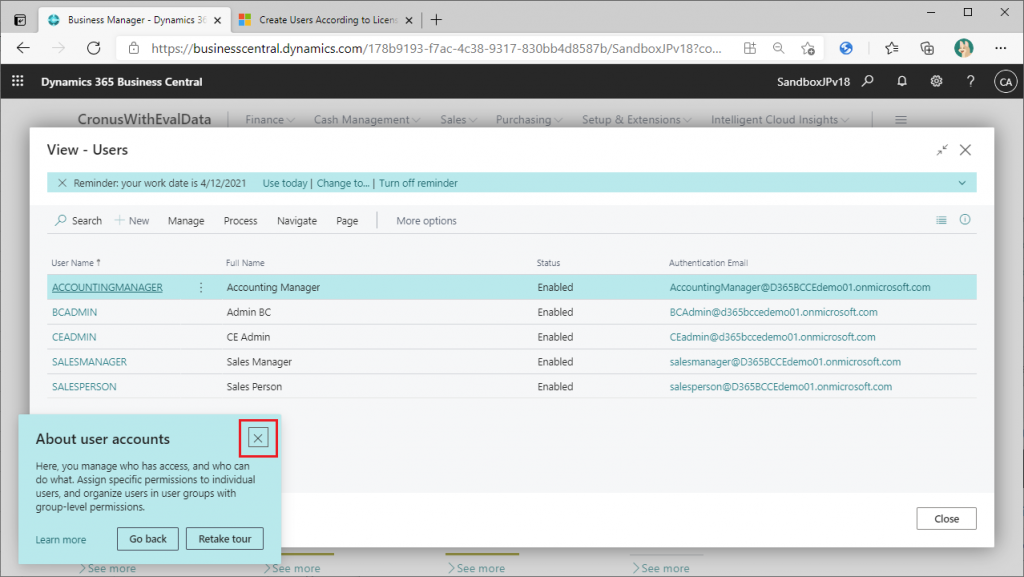Dismiss the work date reminder notification
This screenshot has width=1024, height=577.
pos(62,183)
